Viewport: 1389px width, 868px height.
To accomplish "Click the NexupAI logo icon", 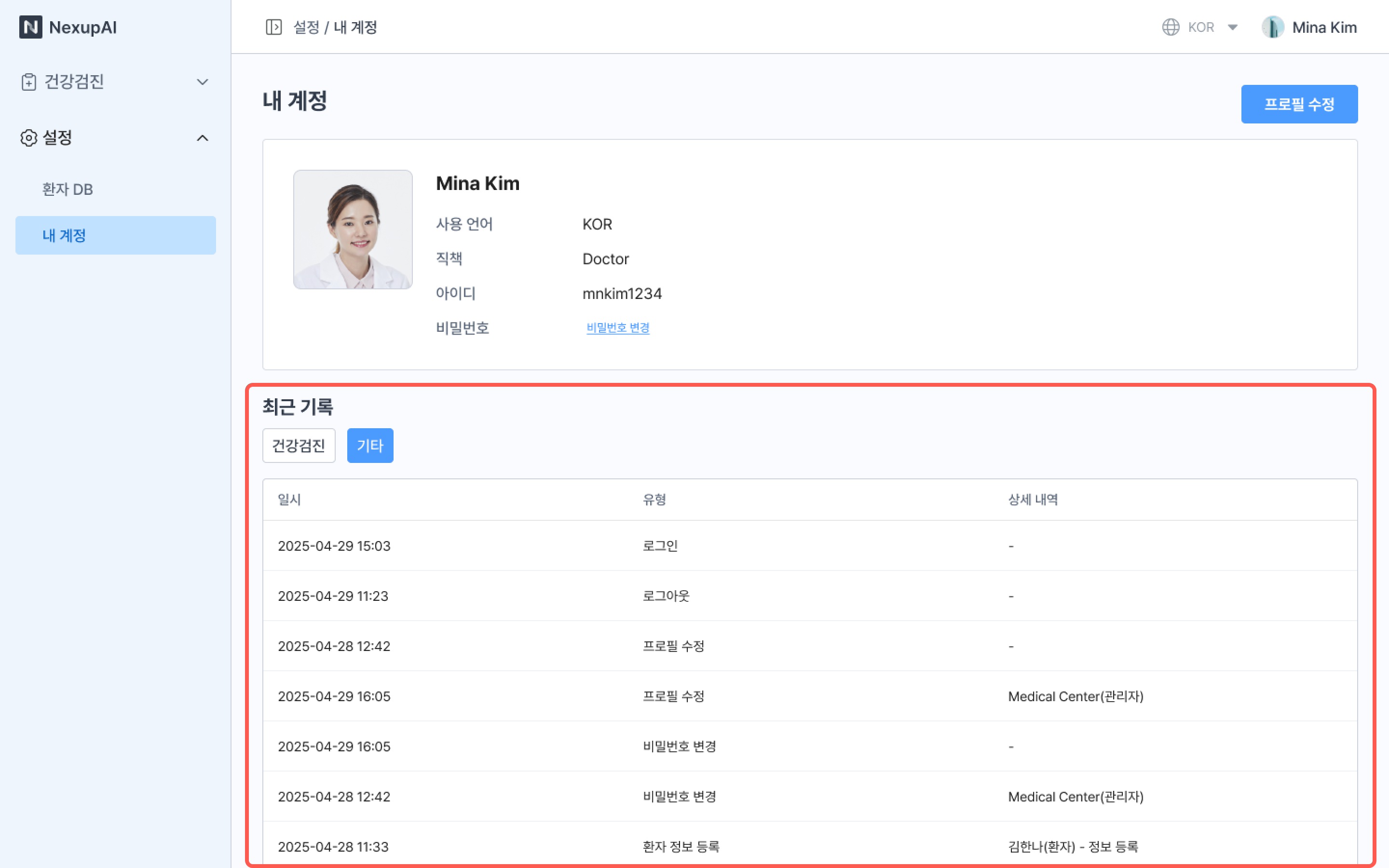I will coord(30,27).
